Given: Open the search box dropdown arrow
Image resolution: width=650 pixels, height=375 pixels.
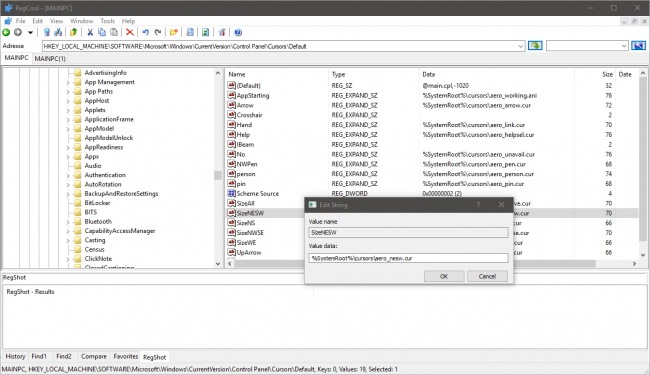Looking at the screenshot, I should pyautogui.click(x=624, y=46).
